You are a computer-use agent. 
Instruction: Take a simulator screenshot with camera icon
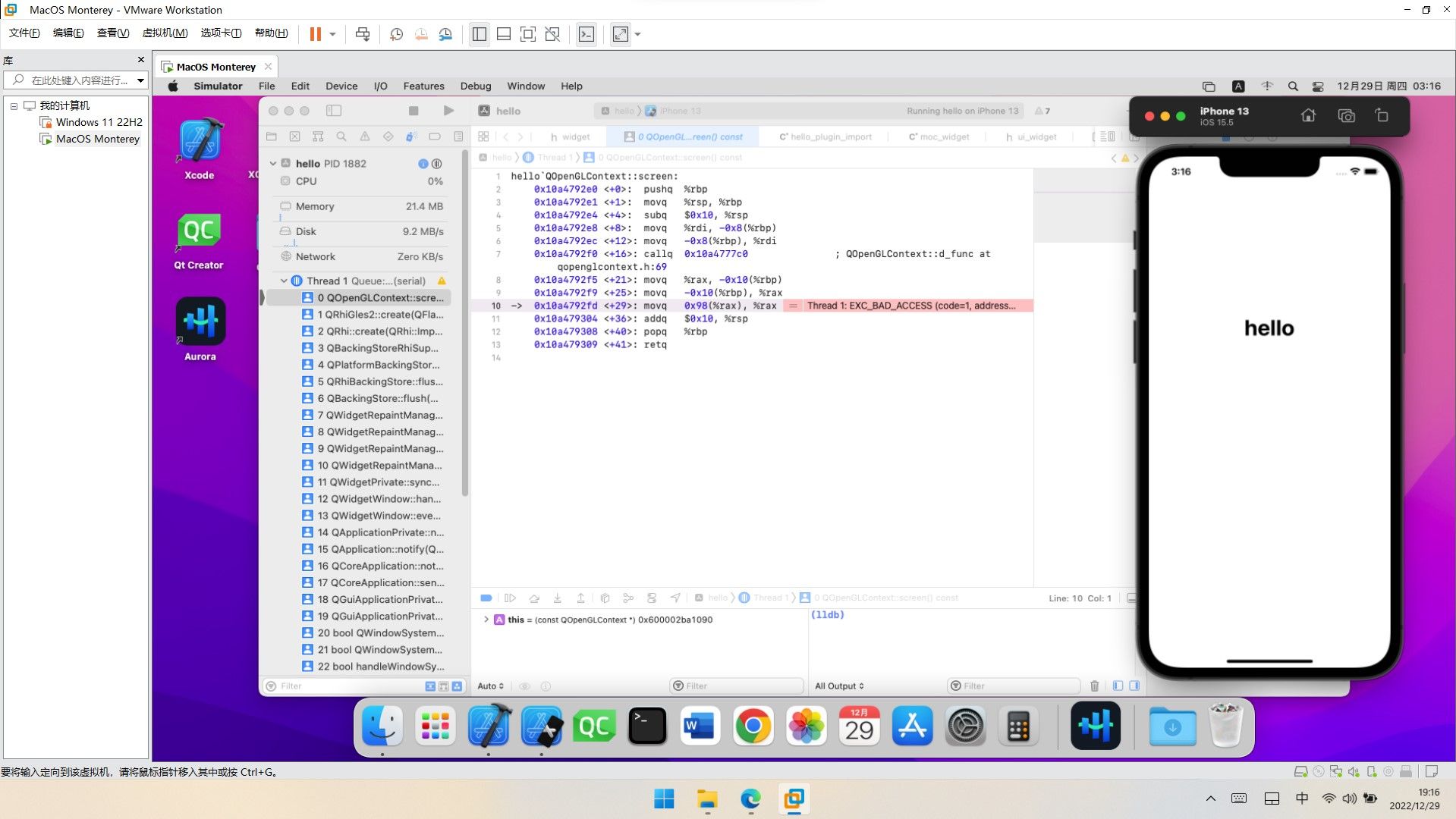(x=1346, y=116)
